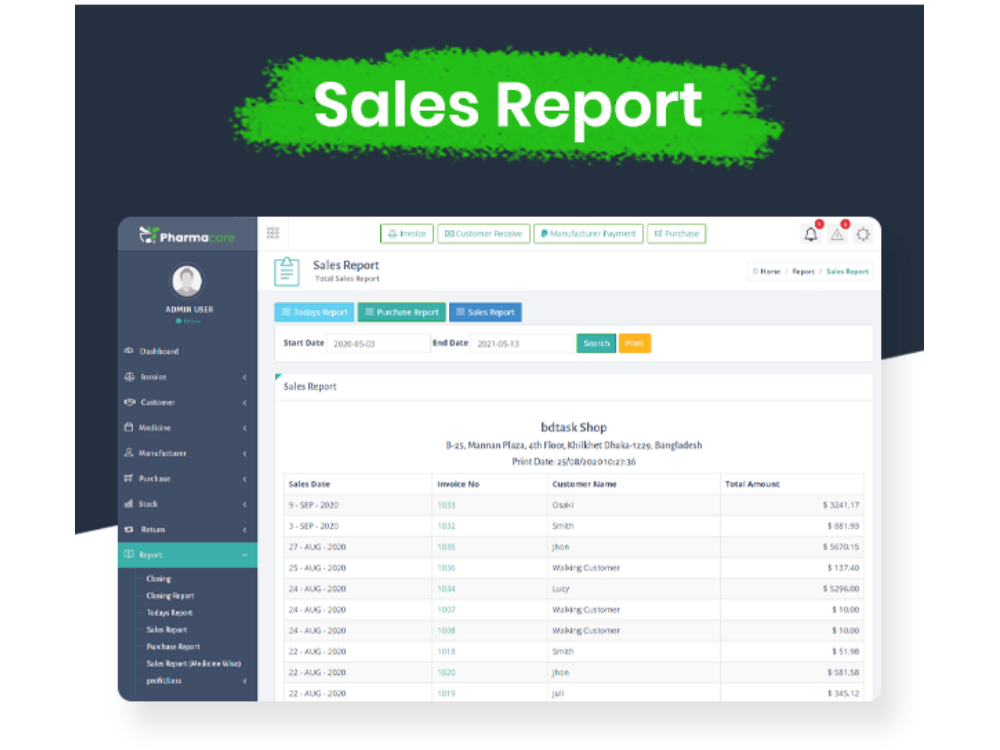
Task: Expand the Invoice menu chevron
Action: (x=245, y=377)
